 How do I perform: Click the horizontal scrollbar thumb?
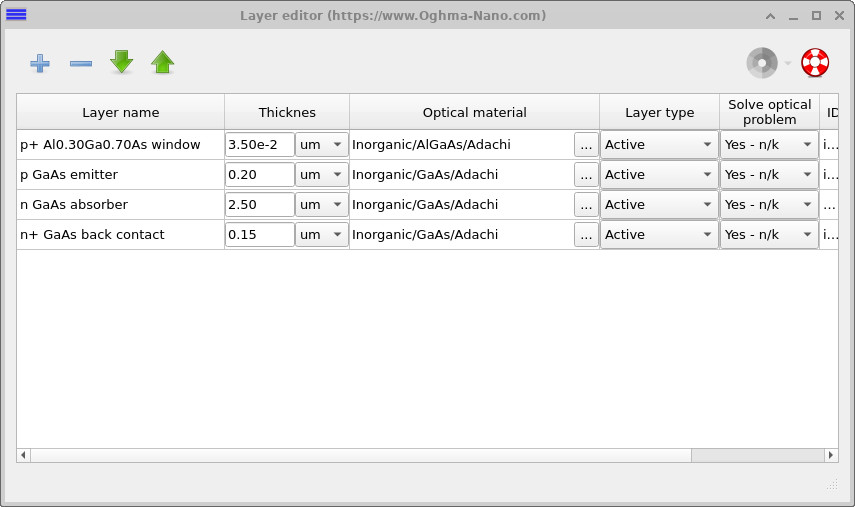(361, 455)
